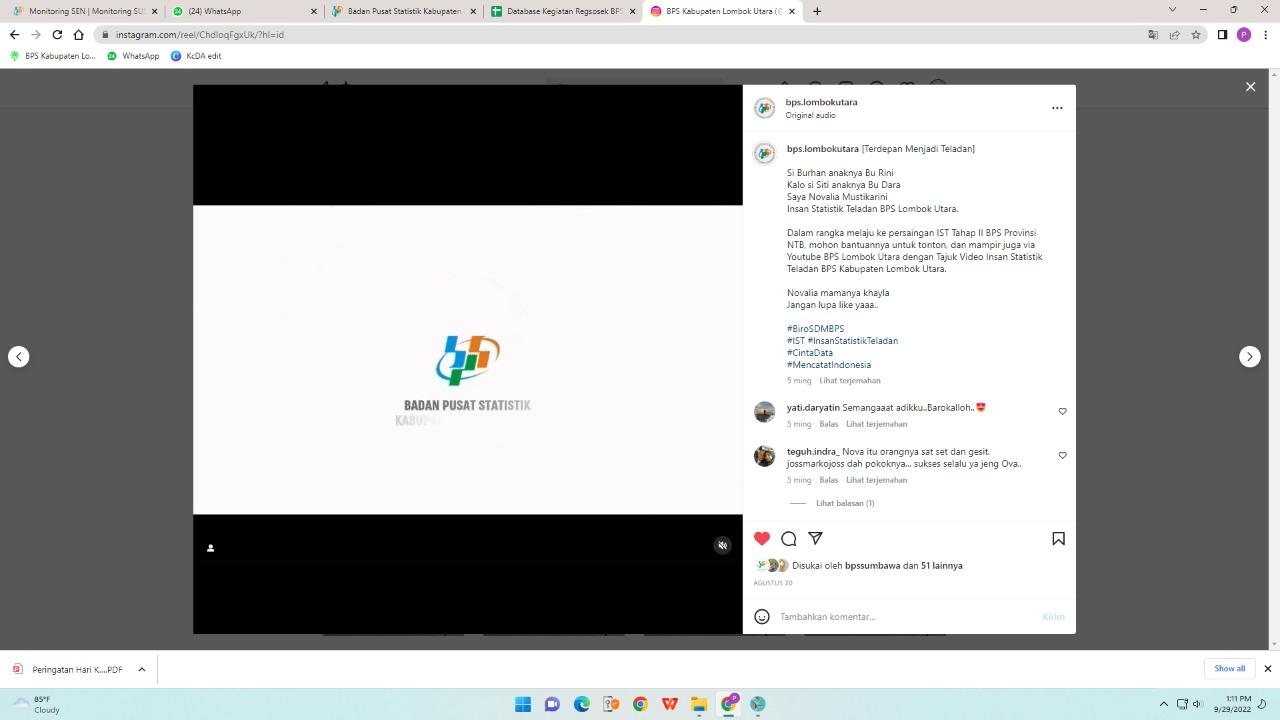Screen dimensions: 1280x720
Task: Switch to WhatsApp browser tab
Action: (x=245, y=11)
